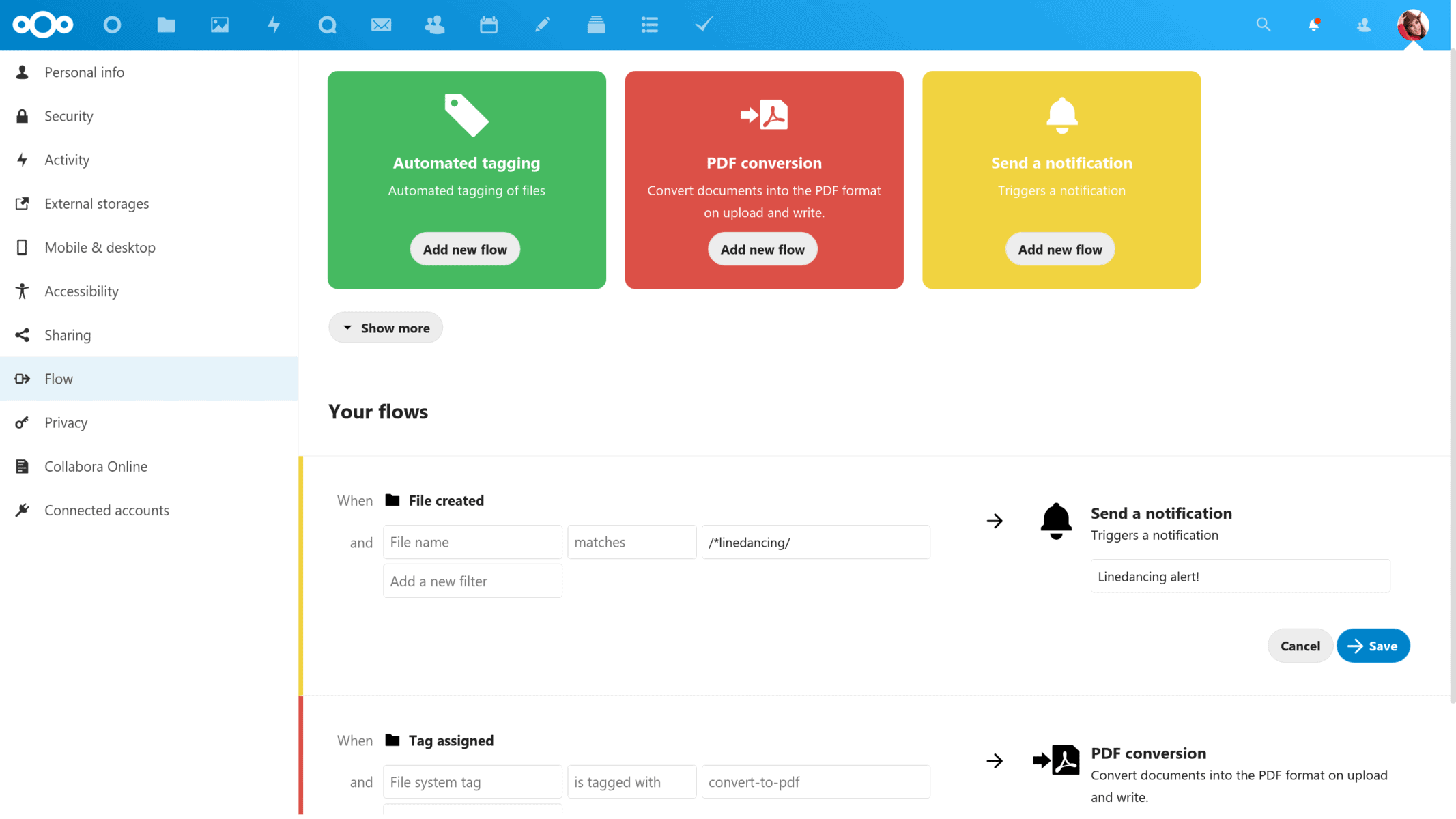Screen dimensions: 1456x819
Task: Open the Calendar app icon
Action: point(489,25)
